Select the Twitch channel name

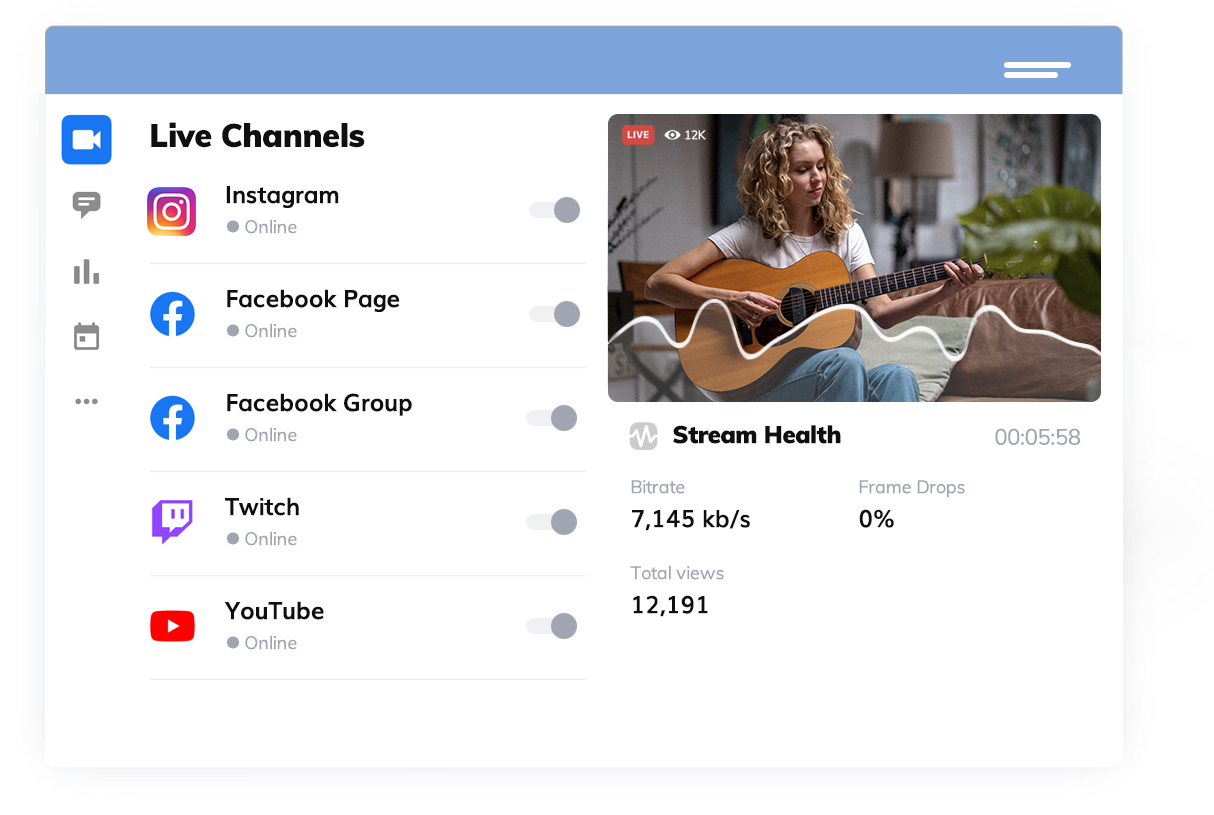click(x=262, y=507)
